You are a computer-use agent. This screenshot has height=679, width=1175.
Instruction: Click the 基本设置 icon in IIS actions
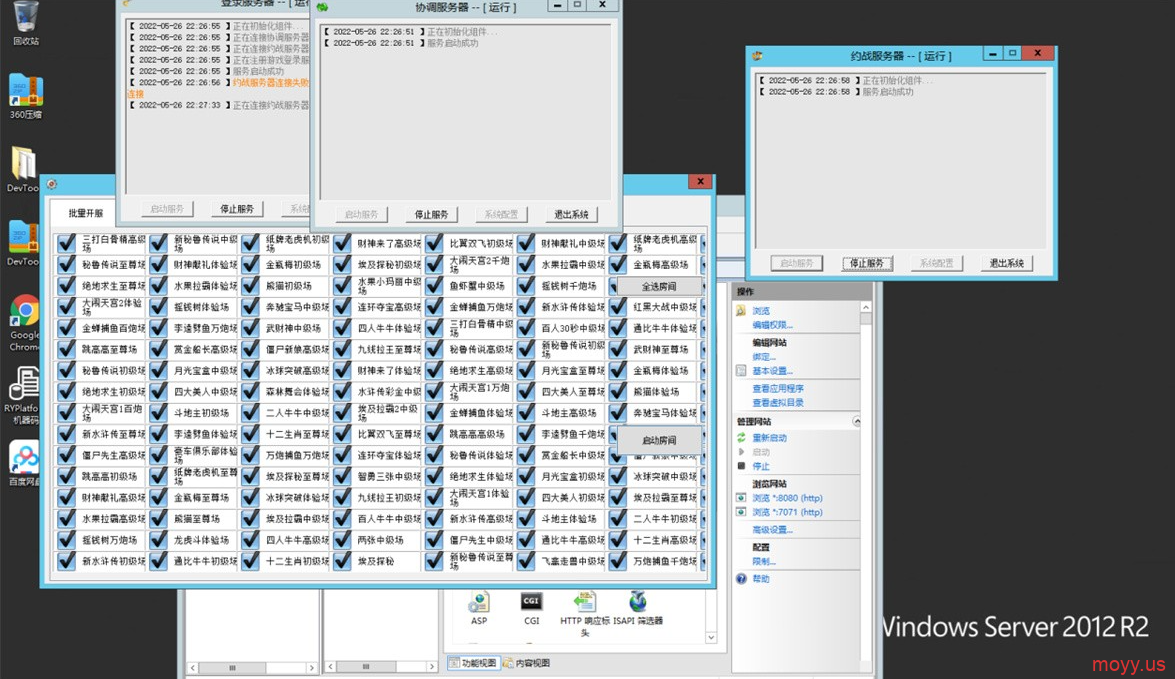click(741, 370)
